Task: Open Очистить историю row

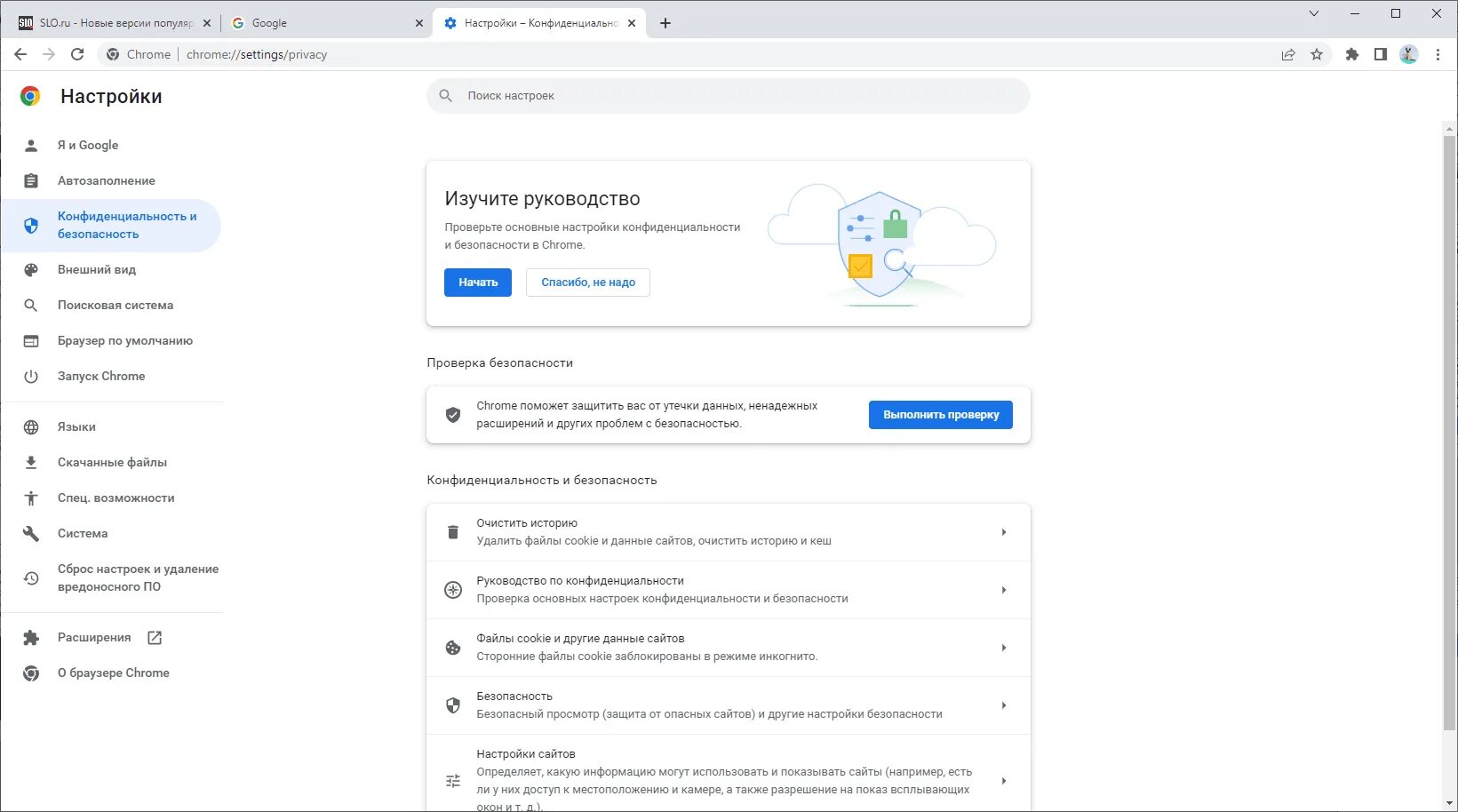Action: [x=729, y=532]
